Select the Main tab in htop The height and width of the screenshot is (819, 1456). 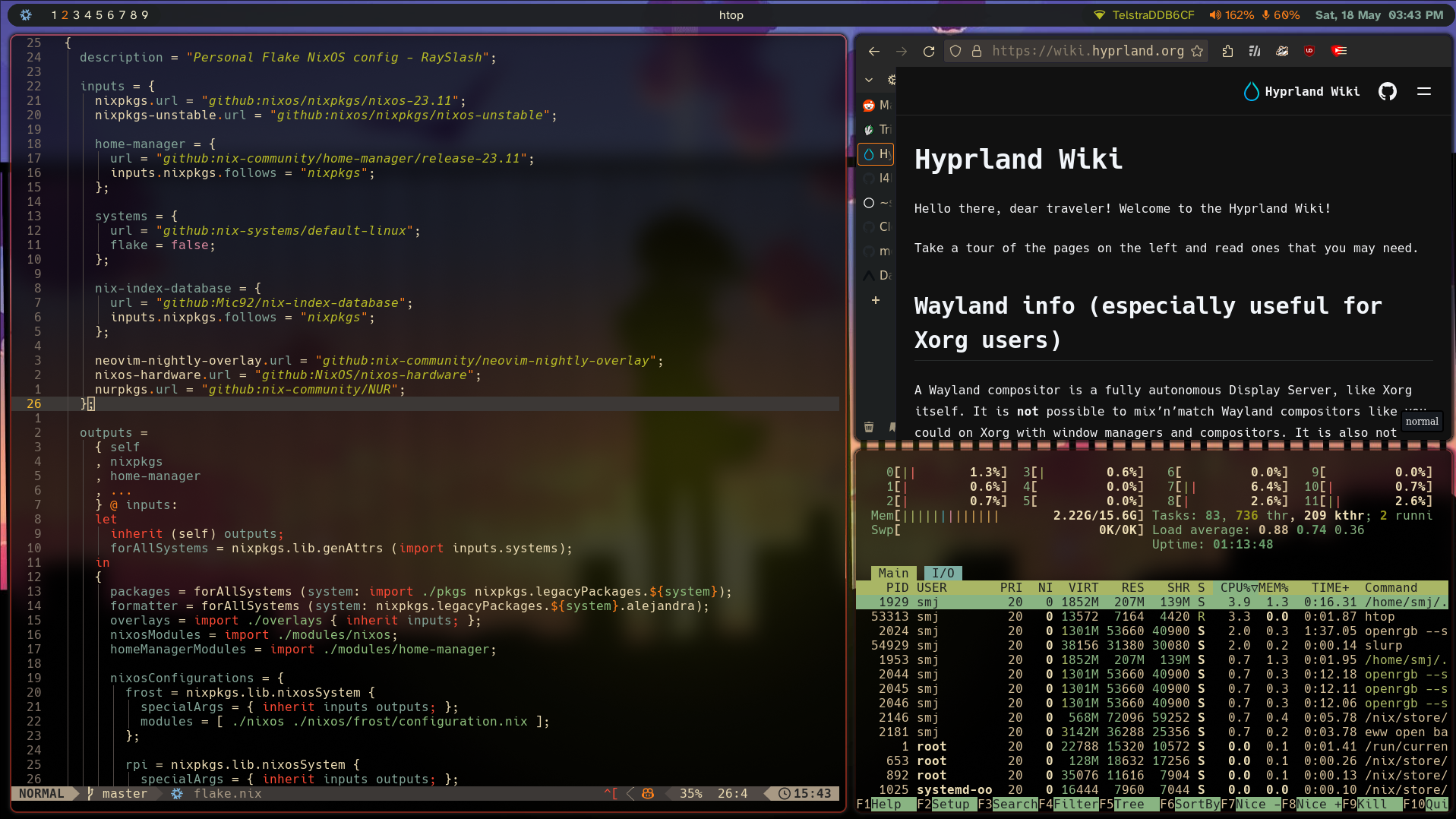coord(893,573)
